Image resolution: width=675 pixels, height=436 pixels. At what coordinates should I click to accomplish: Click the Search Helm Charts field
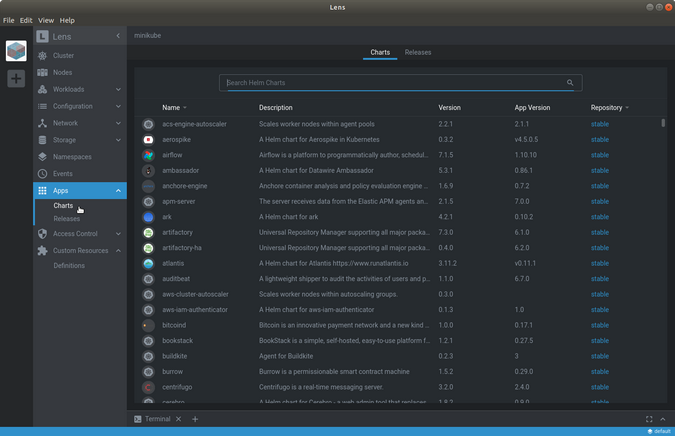click(x=390, y=83)
